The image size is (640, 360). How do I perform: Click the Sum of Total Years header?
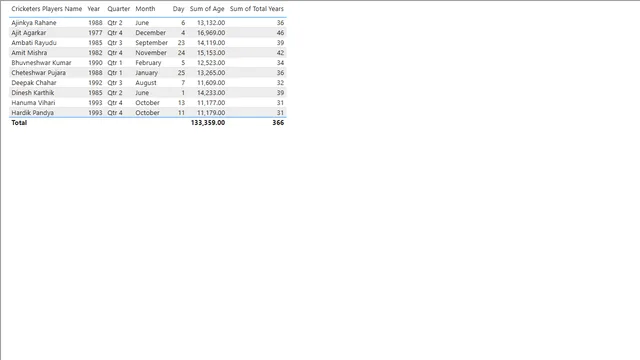[x=257, y=9]
